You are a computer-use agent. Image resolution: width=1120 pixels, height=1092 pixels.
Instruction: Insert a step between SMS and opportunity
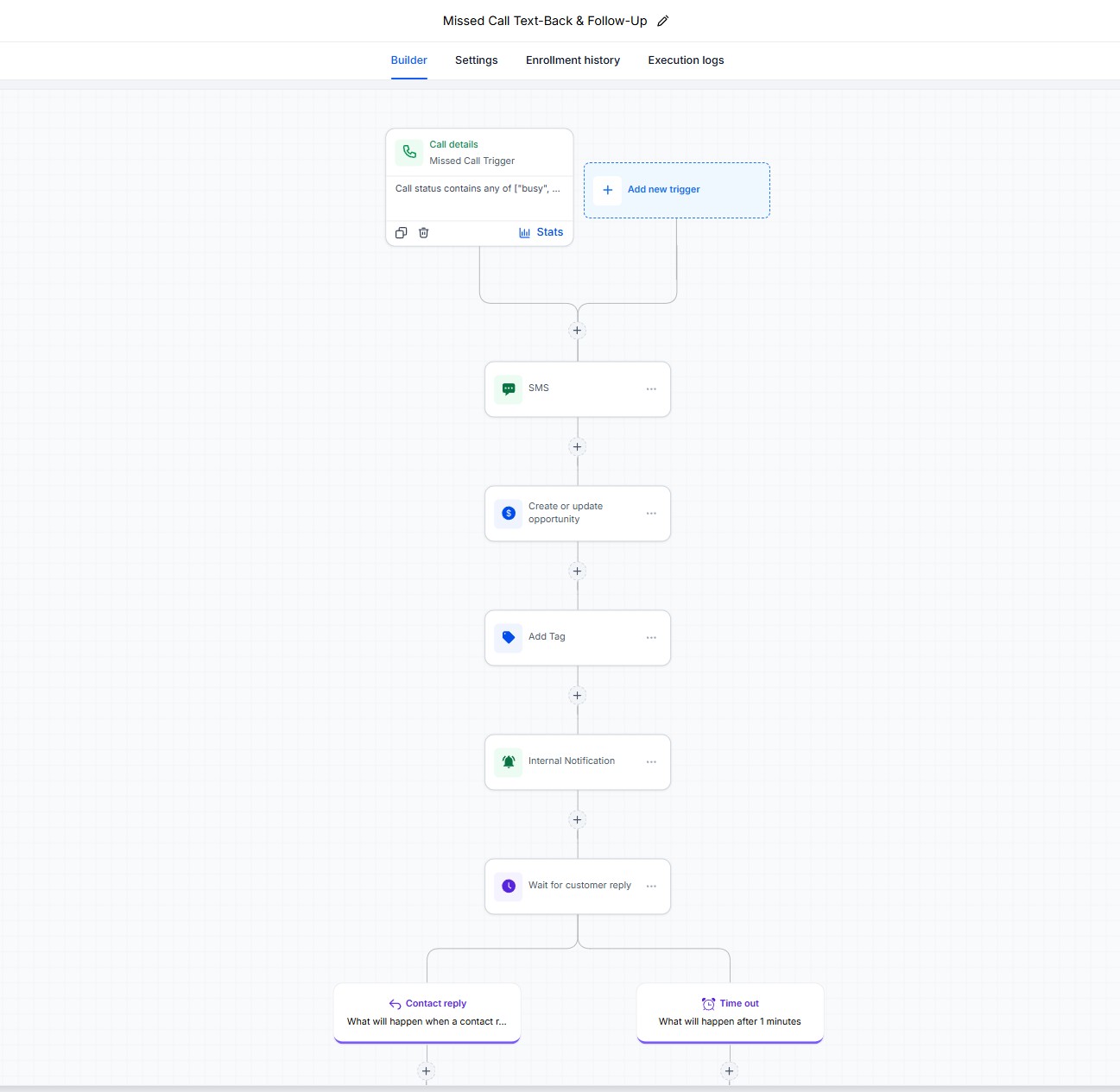(578, 446)
